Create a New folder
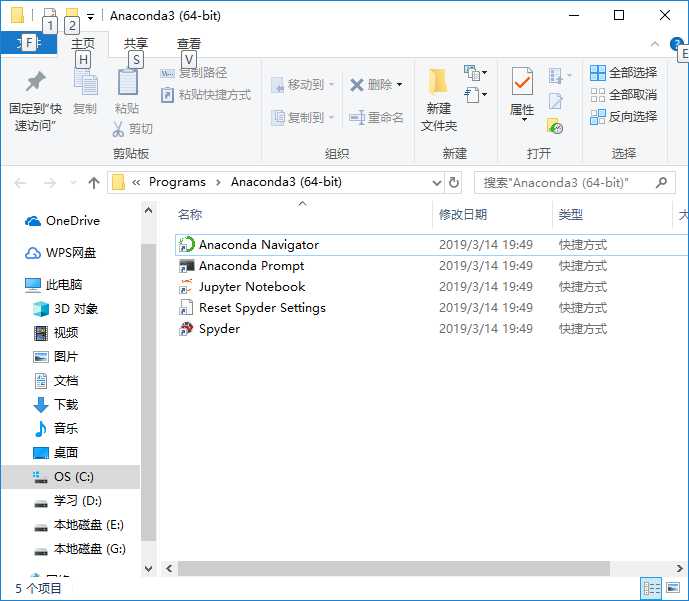The width and height of the screenshot is (689, 601). point(439,100)
